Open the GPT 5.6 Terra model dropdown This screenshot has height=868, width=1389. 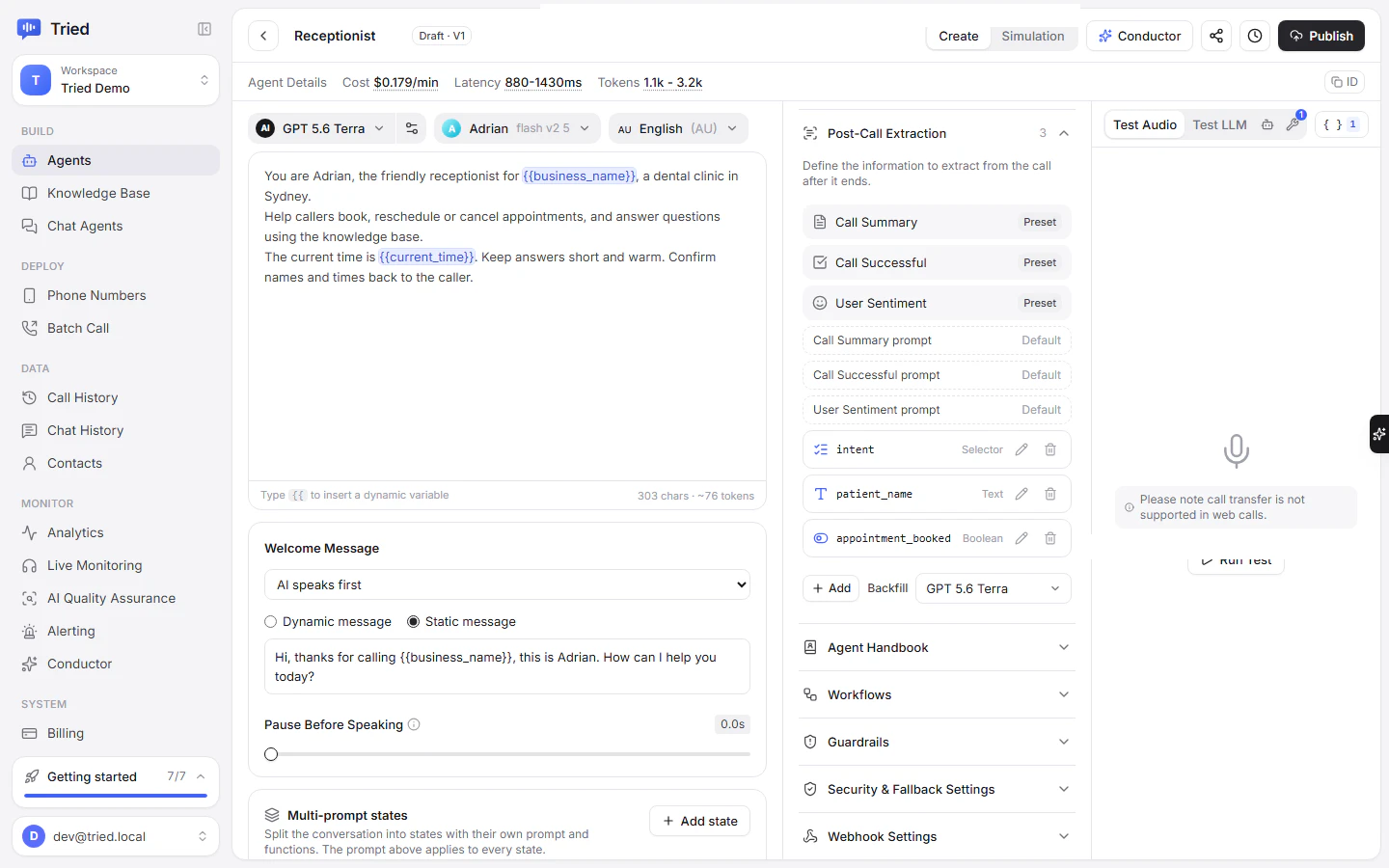coord(321,128)
